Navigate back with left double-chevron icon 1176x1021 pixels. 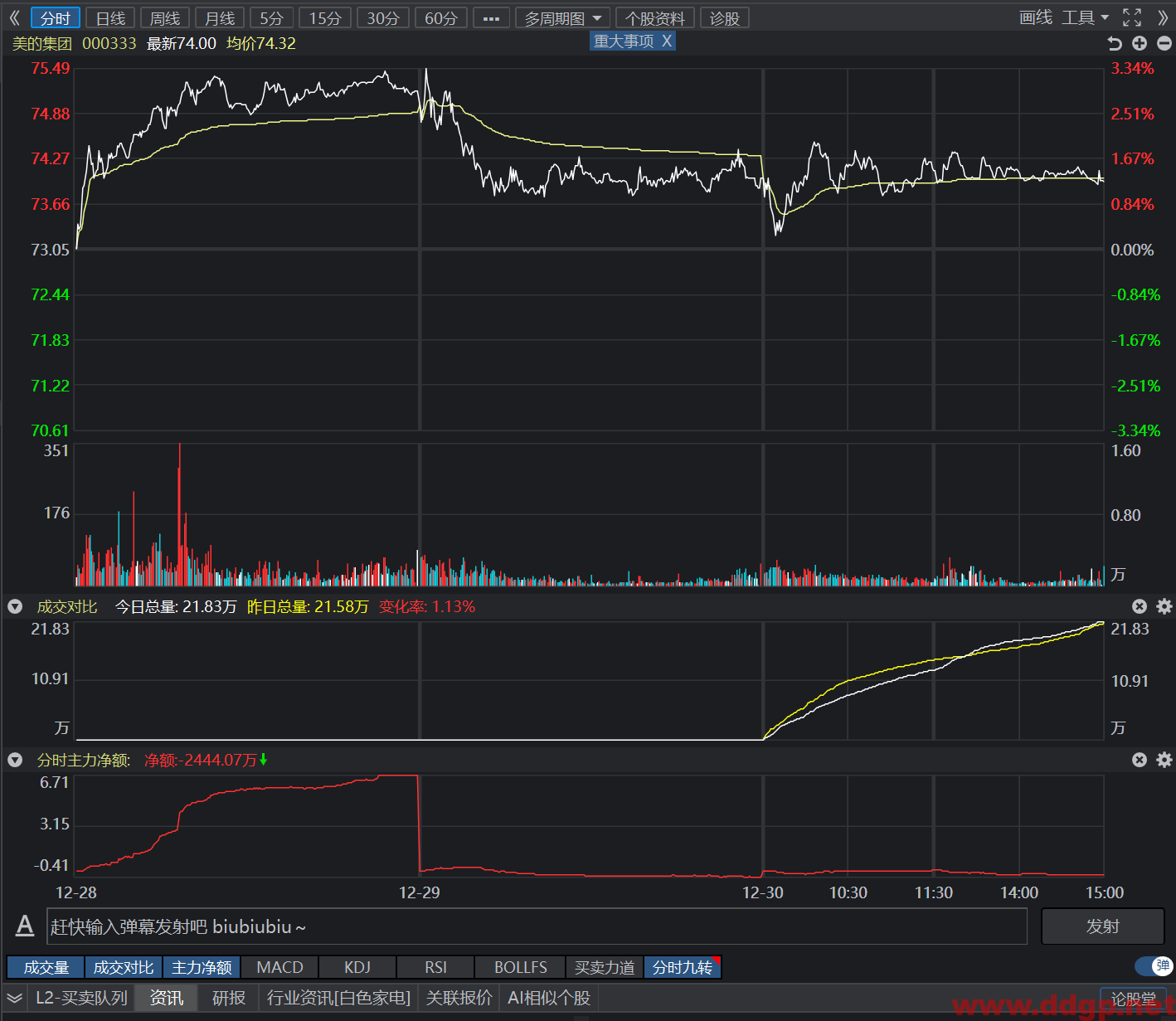click(x=14, y=17)
